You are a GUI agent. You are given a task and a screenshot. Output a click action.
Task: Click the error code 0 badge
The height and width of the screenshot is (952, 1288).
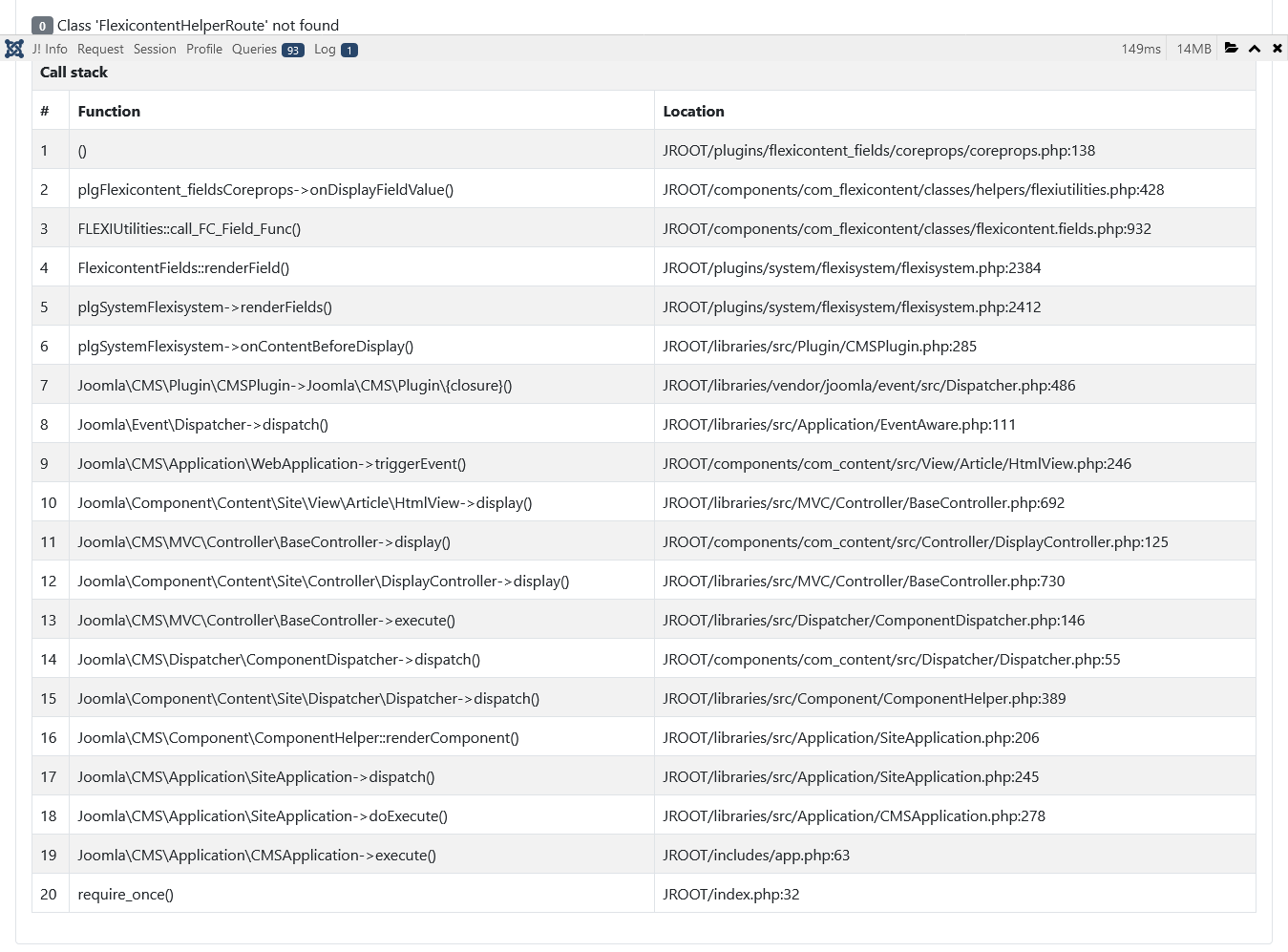[42, 26]
